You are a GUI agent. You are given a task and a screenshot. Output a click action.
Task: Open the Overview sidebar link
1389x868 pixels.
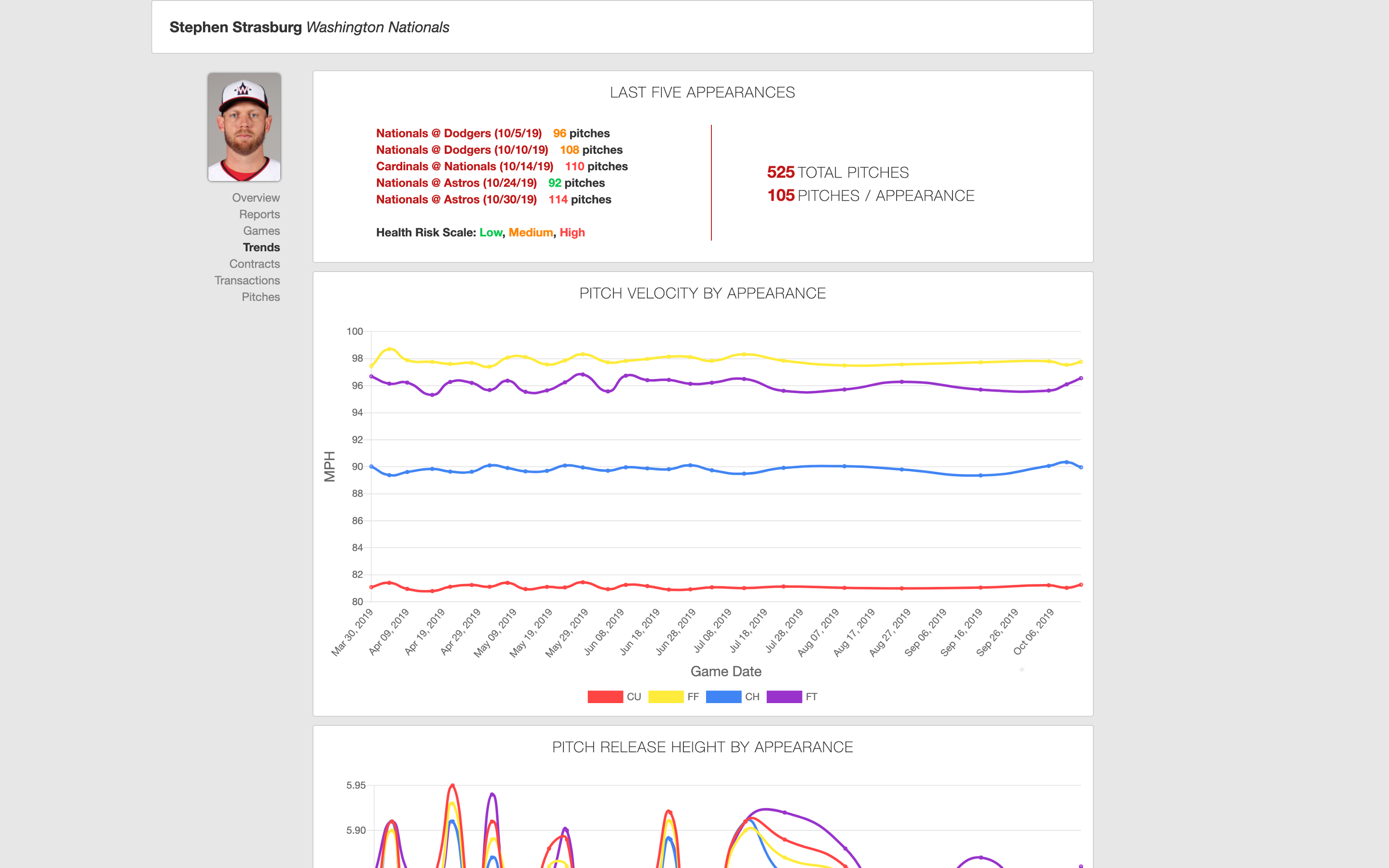(256, 198)
